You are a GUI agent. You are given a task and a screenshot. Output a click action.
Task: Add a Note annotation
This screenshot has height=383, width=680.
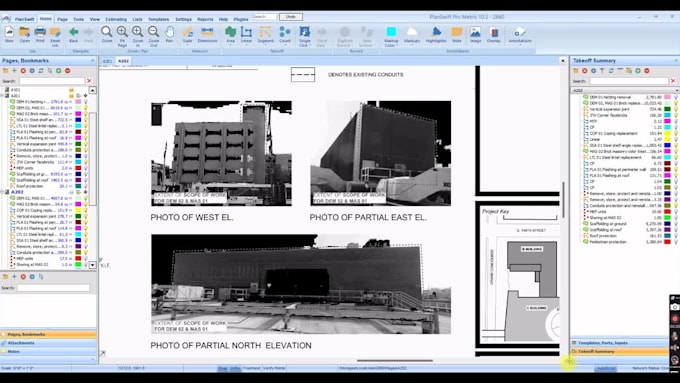point(457,34)
